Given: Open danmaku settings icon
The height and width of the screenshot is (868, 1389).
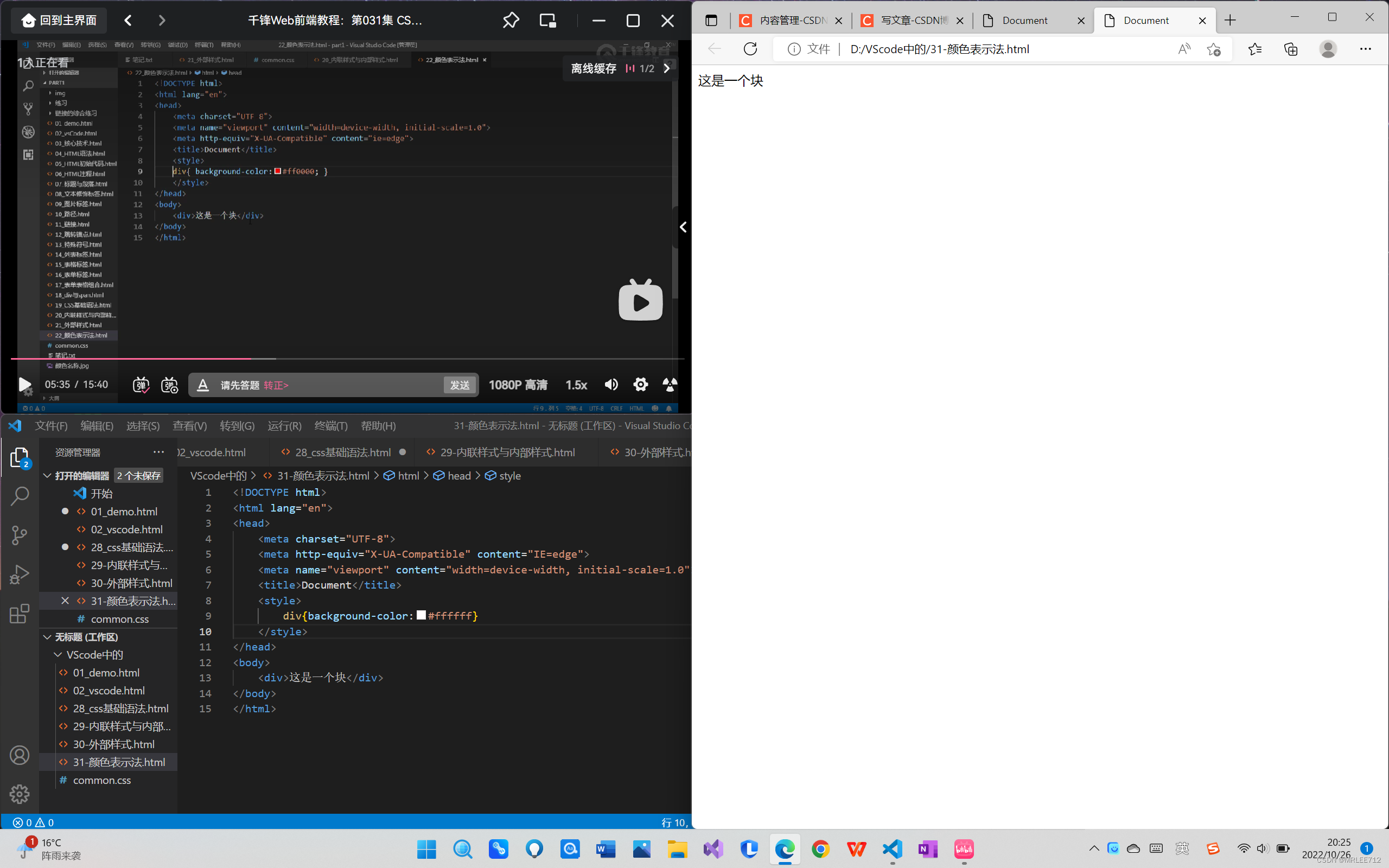Looking at the screenshot, I should coord(169,385).
